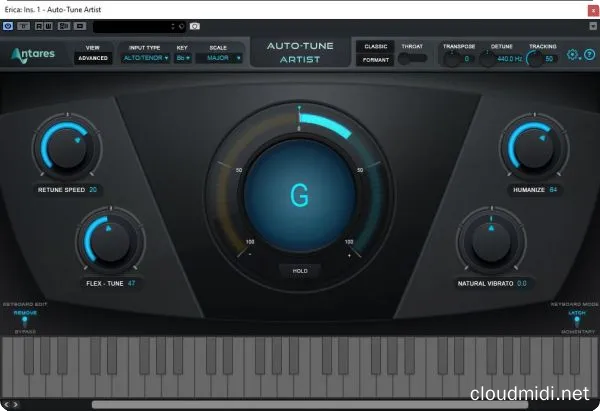Click the scroll left arrow at bottom
This screenshot has width=600, height=411.
point(7,404)
